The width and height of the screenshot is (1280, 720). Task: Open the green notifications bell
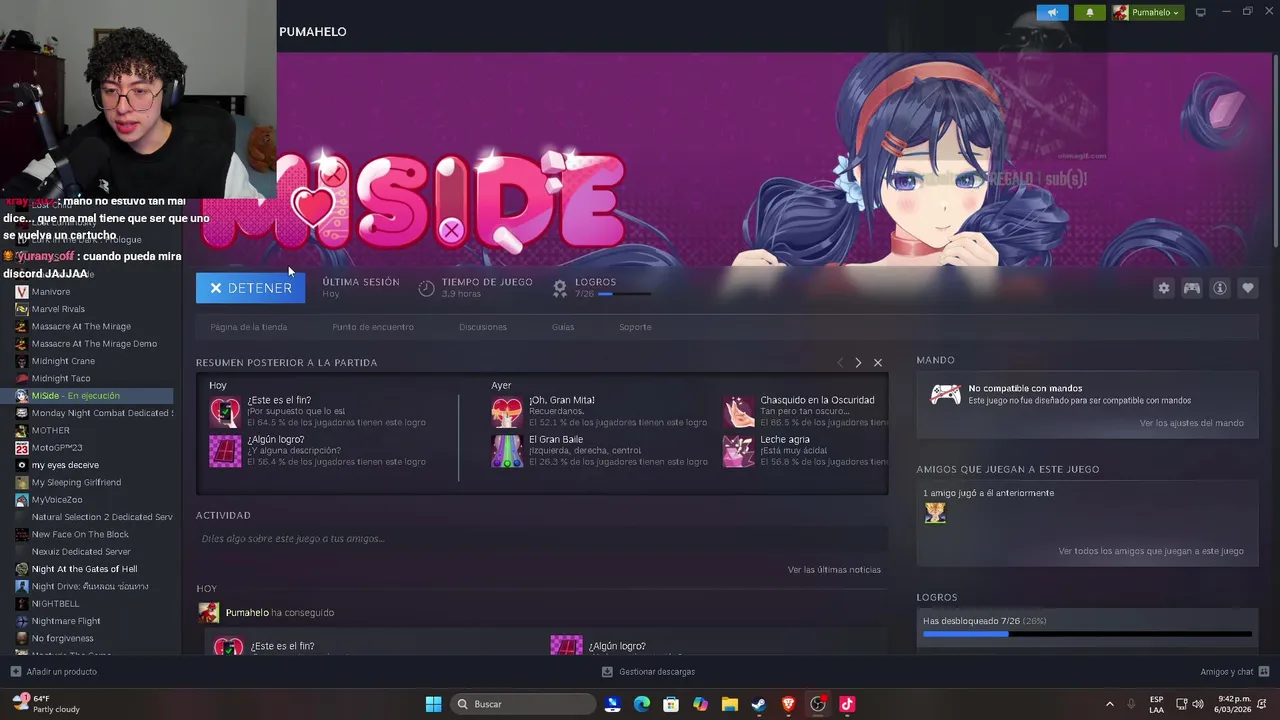[1089, 13]
